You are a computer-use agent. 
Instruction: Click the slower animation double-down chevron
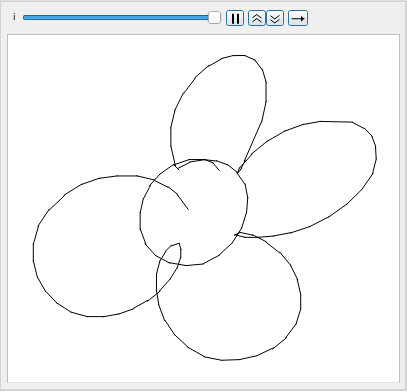(x=275, y=18)
